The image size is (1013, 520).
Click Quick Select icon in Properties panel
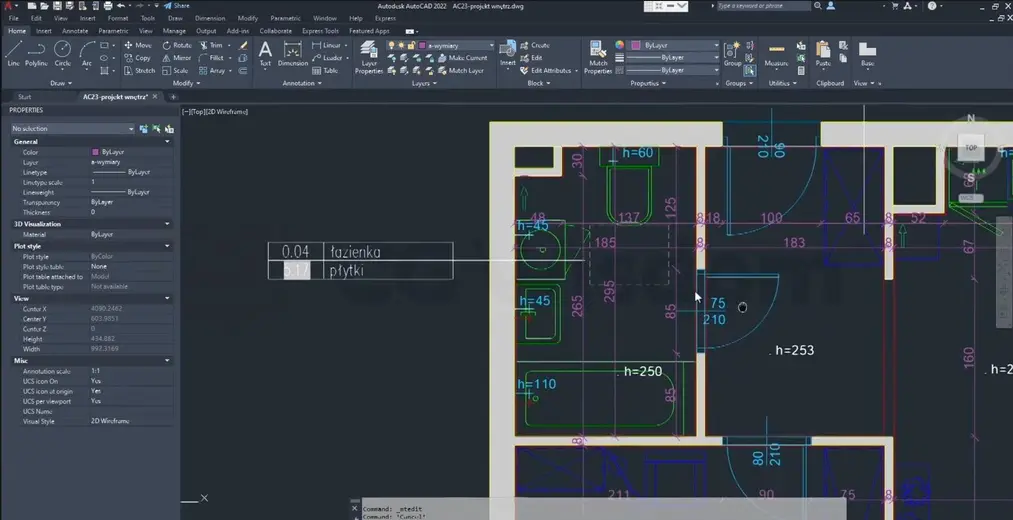(169, 129)
